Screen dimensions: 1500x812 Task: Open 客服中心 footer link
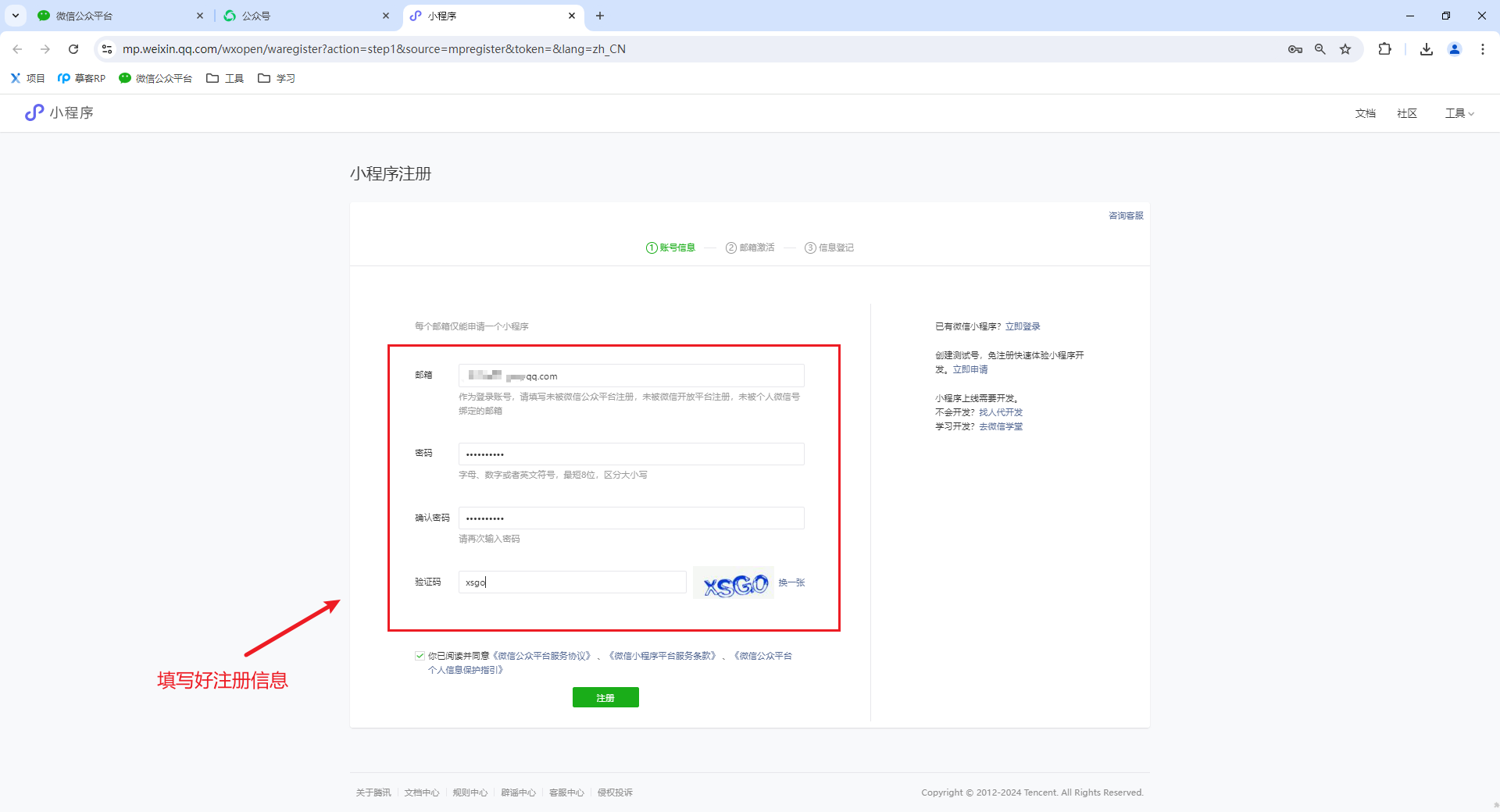566,792
